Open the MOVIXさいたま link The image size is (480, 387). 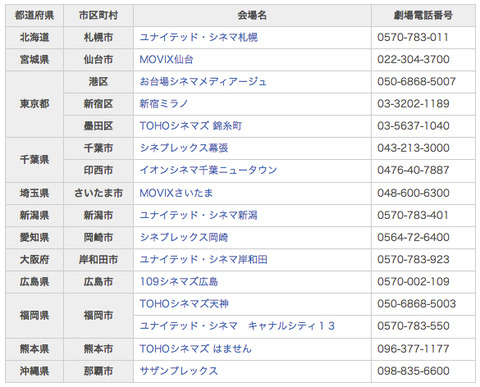coord(176,193)
